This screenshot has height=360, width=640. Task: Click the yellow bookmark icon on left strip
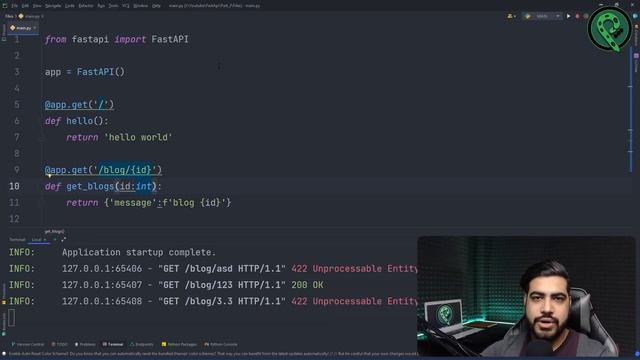(4, 302)
